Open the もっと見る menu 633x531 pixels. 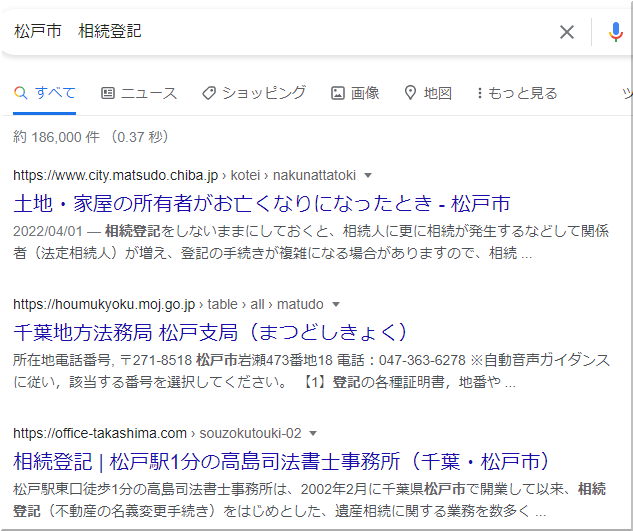[x=517, y=93]
